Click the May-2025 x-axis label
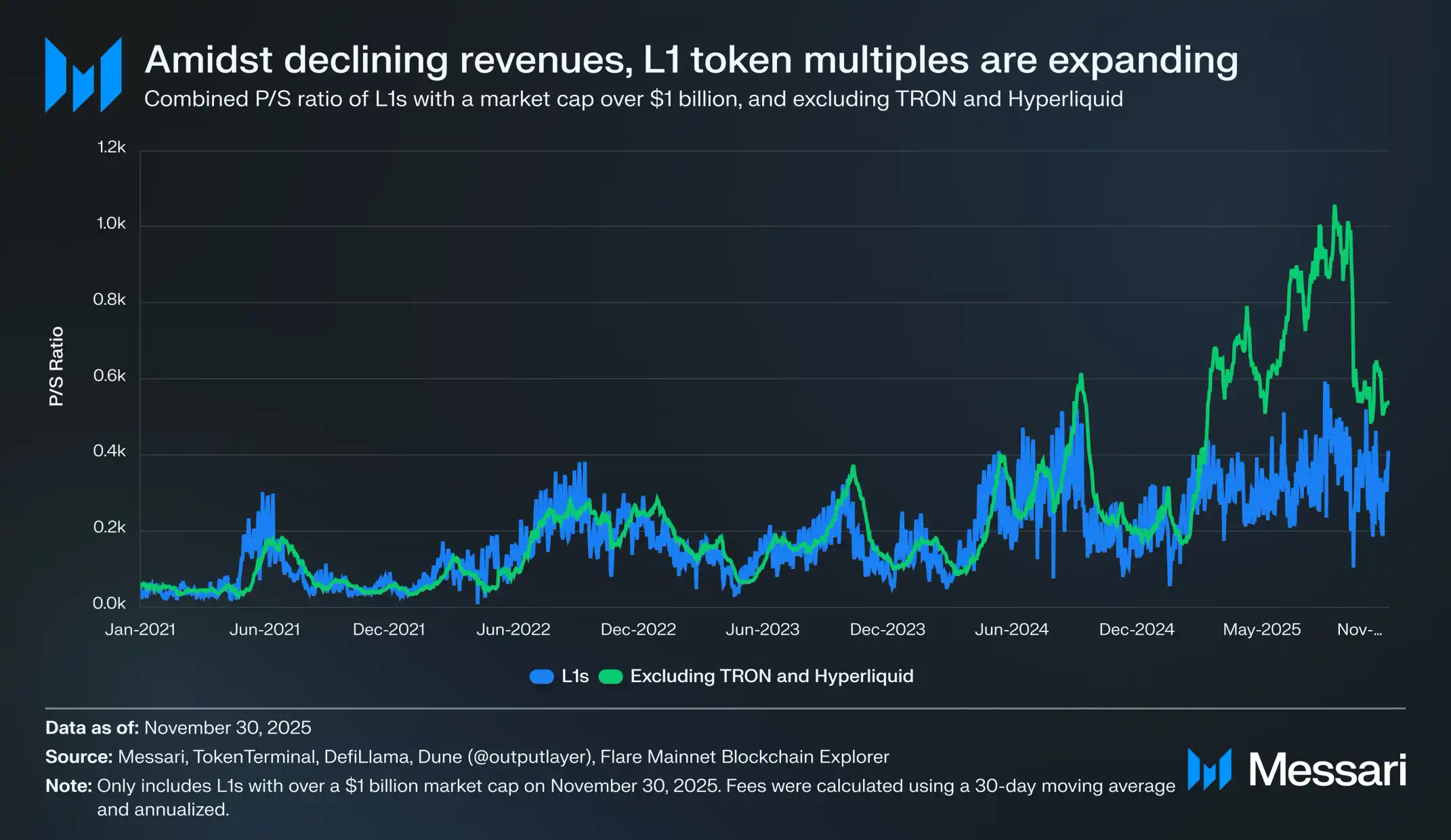Viewport: 1451px width, 840px height. [1261, 629]
